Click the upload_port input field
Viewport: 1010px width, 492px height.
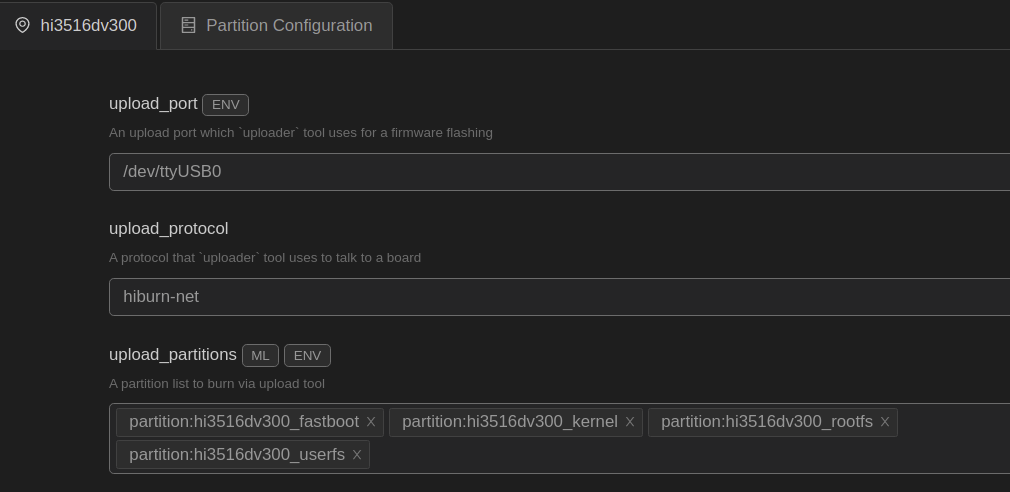pos(560,172)
